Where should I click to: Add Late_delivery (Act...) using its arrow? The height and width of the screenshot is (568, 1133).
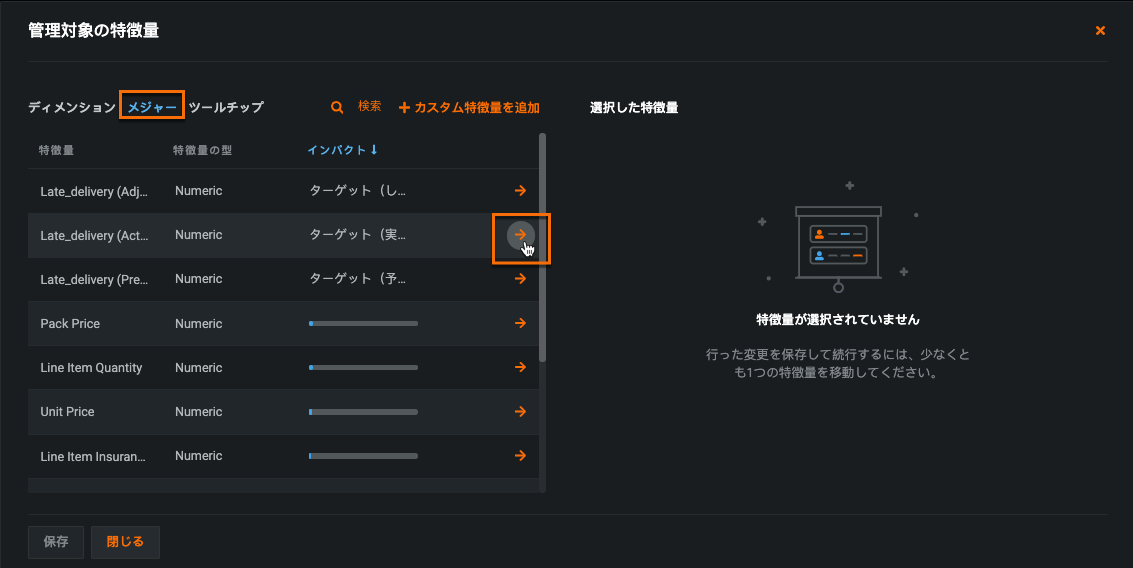coord(520,234)
